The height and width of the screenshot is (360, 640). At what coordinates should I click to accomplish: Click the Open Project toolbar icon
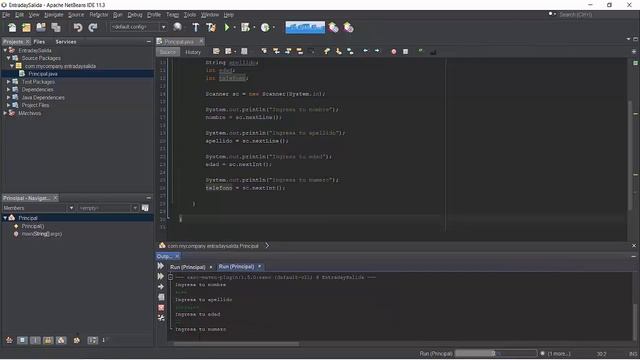point(41,27)
